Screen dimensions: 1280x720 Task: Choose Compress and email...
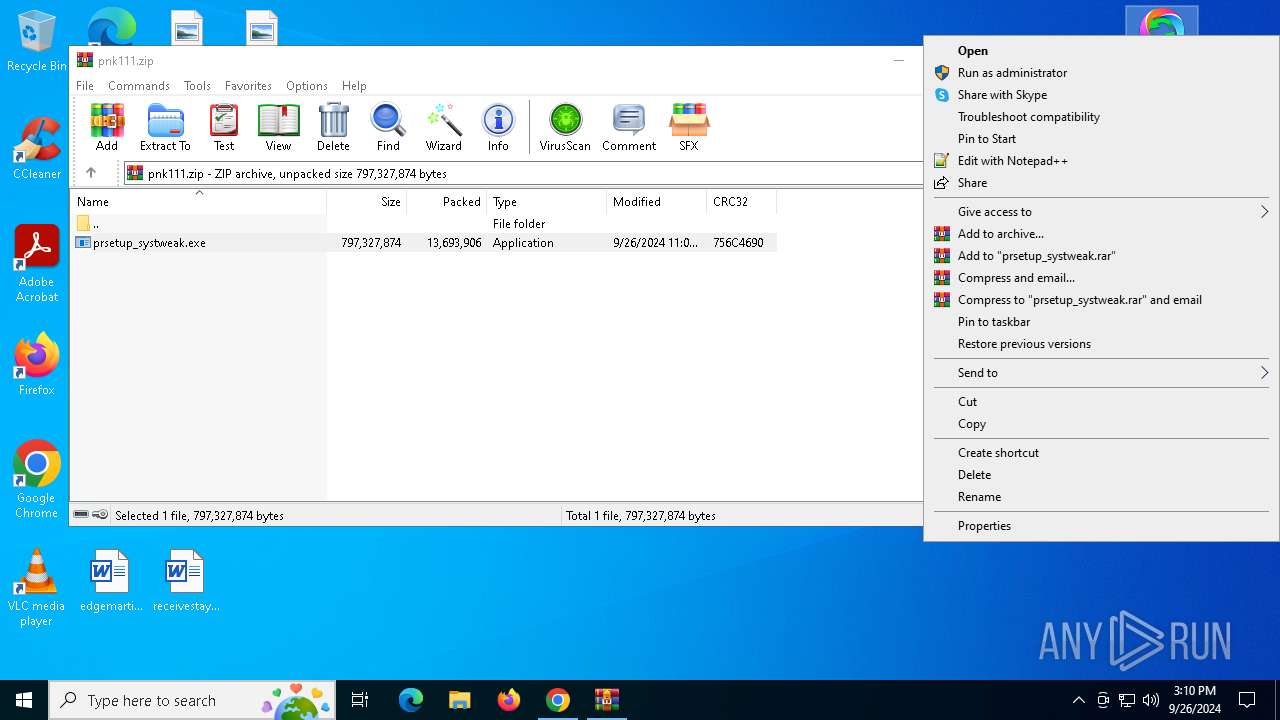click(1101, 277)
